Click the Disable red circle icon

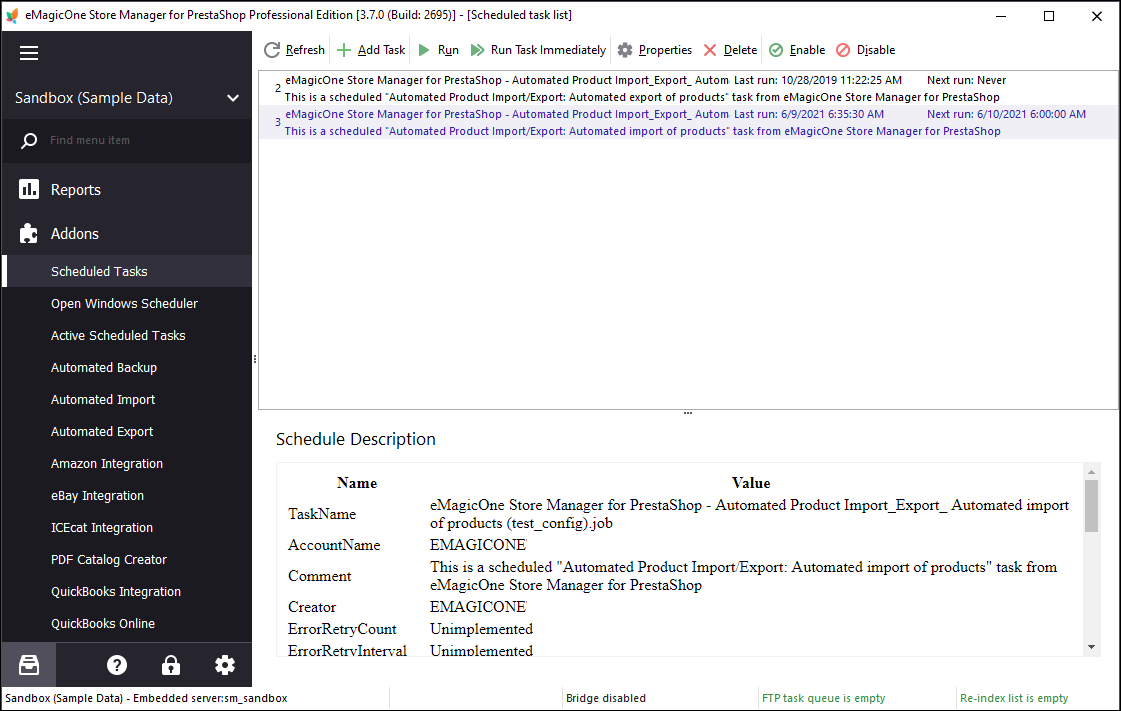tap(843, 50)
